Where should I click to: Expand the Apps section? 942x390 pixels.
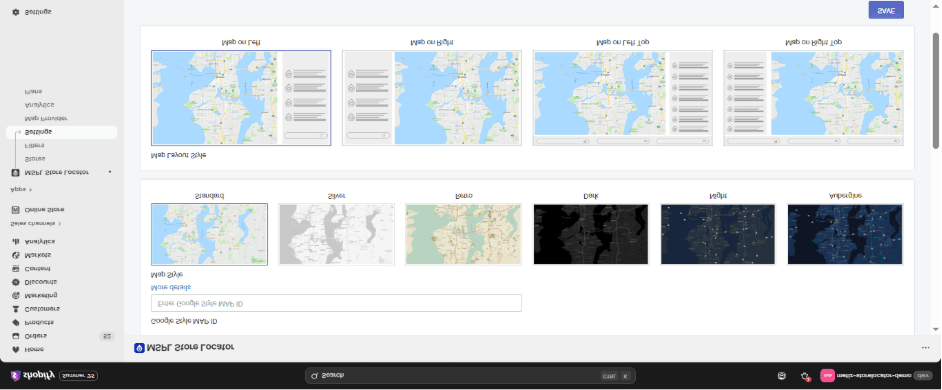point(21,189)
